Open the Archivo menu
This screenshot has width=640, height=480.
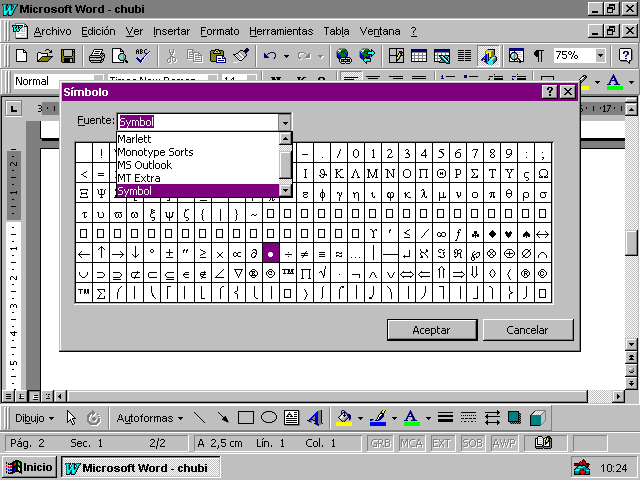pyautogui.click(x=52, y=31)
